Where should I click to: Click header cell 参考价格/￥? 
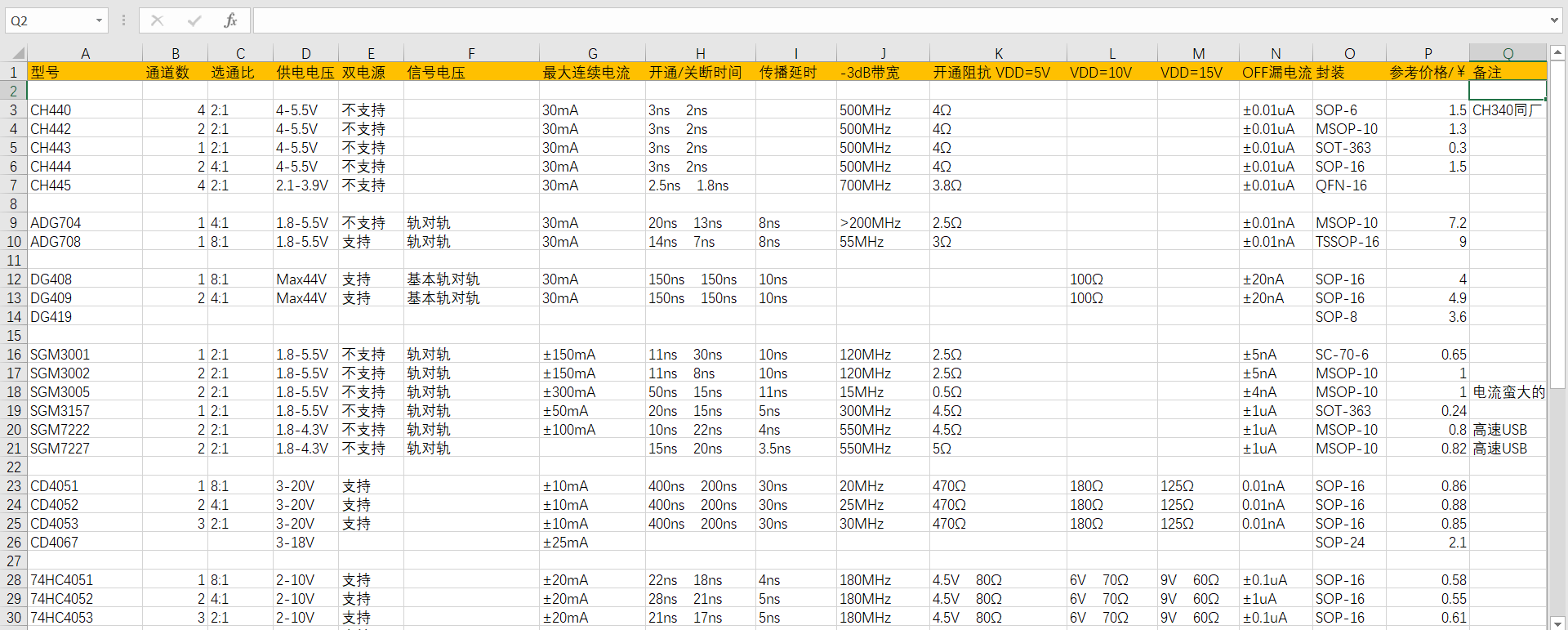pyautogui.click(x=1428, y=72)
